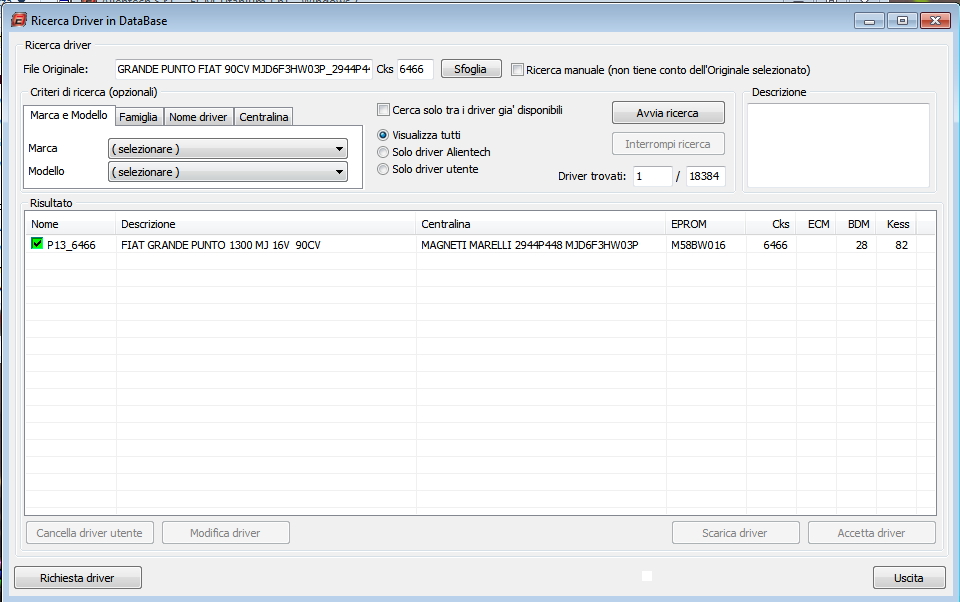Choose Solo driver utente option
Image resolution: width=960 pixels, height=602 pixels.
383,169
